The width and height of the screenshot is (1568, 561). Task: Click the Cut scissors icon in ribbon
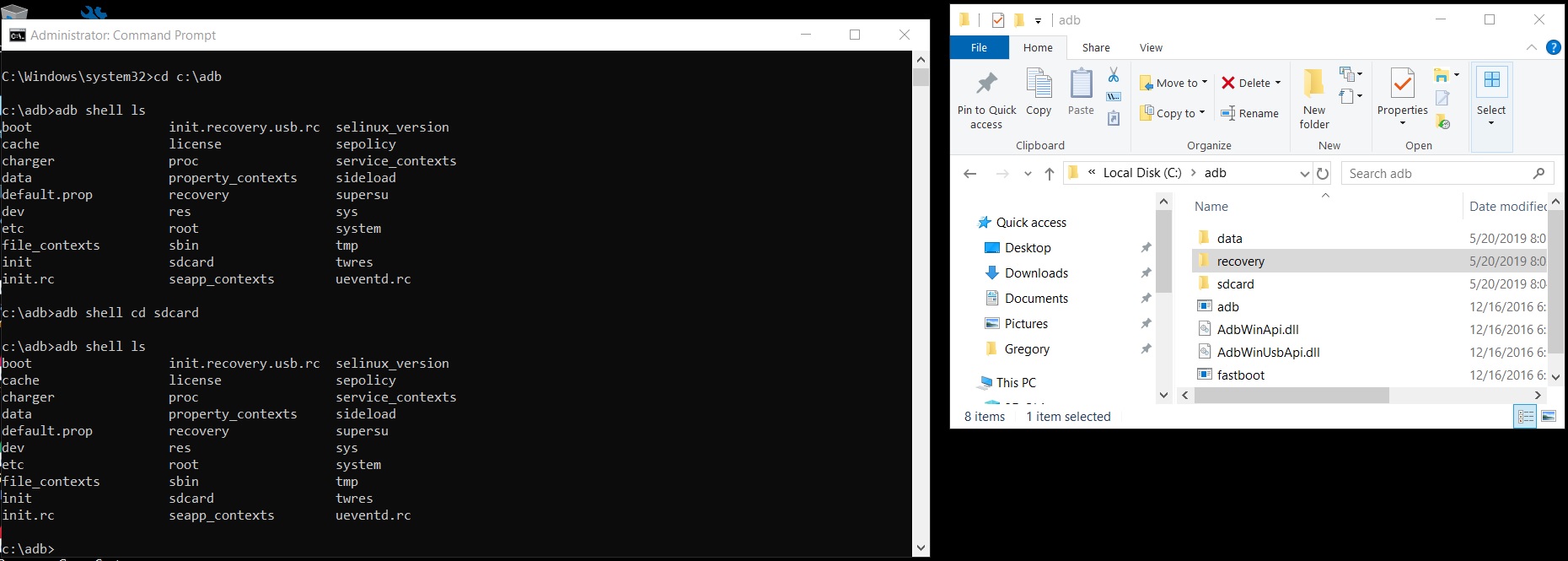(x=1114, y=75)
